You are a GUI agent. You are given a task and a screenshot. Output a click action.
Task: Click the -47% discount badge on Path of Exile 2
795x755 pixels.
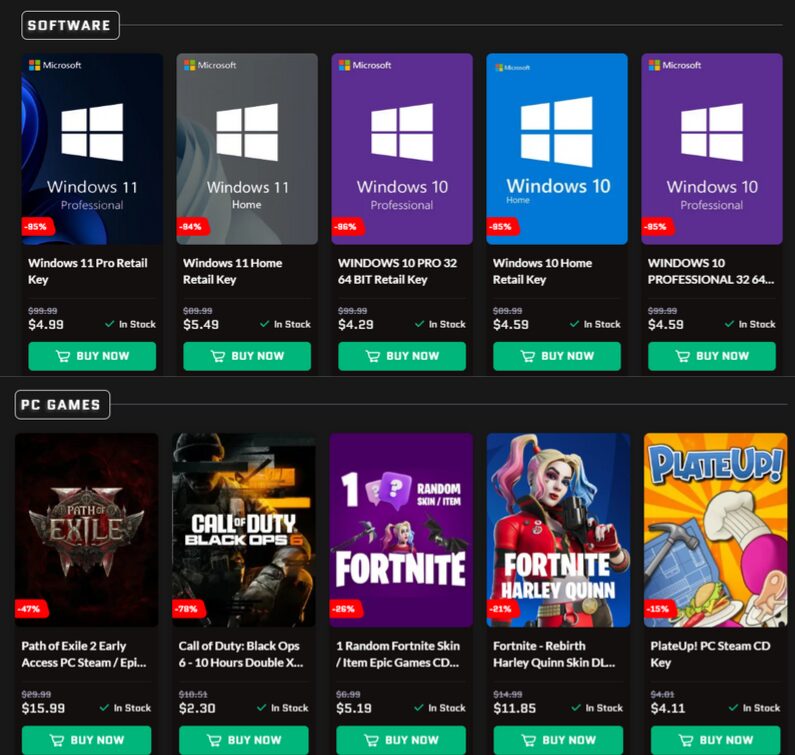pos(29,609)
